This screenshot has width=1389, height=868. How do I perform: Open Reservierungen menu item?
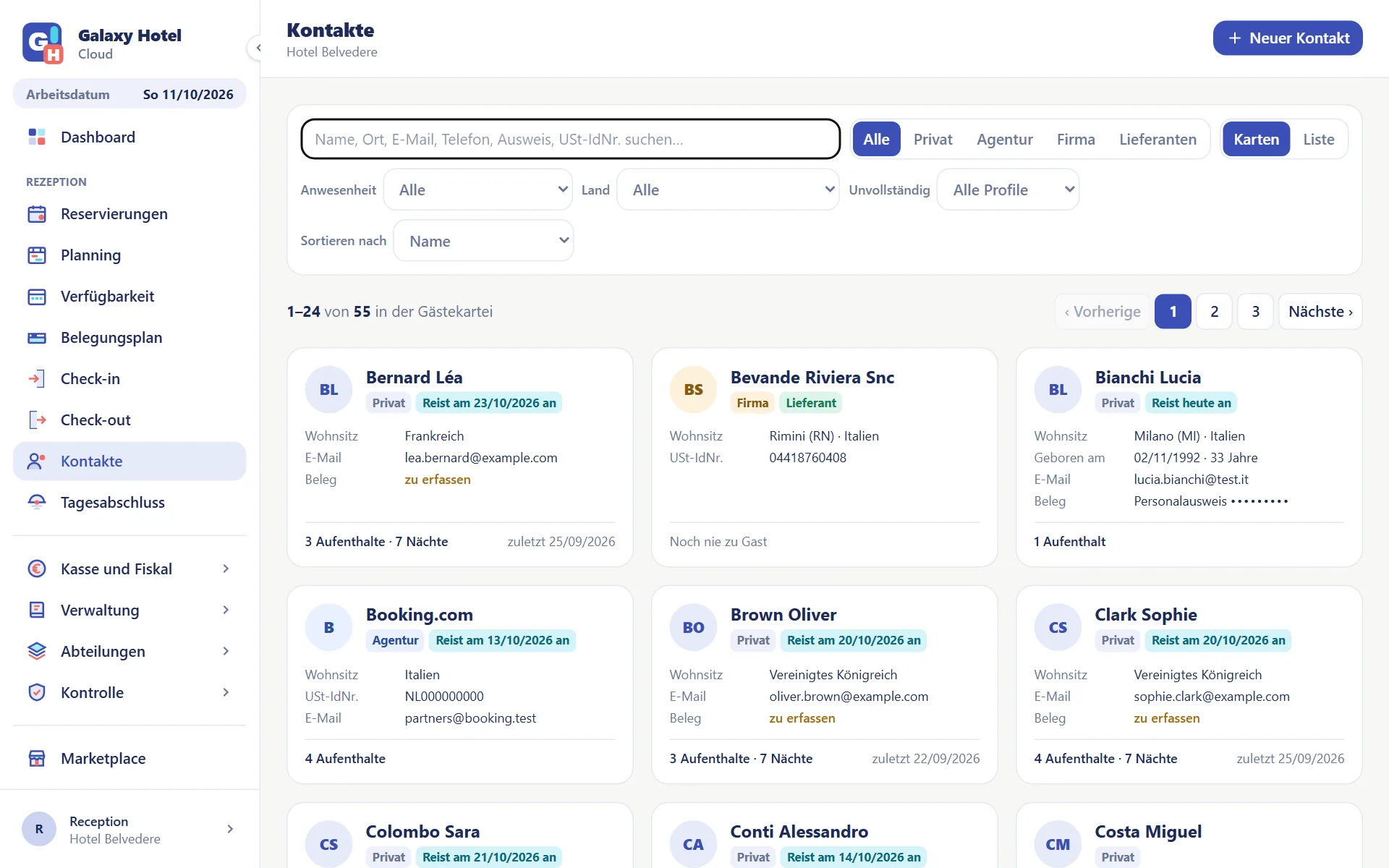(129, 214)
